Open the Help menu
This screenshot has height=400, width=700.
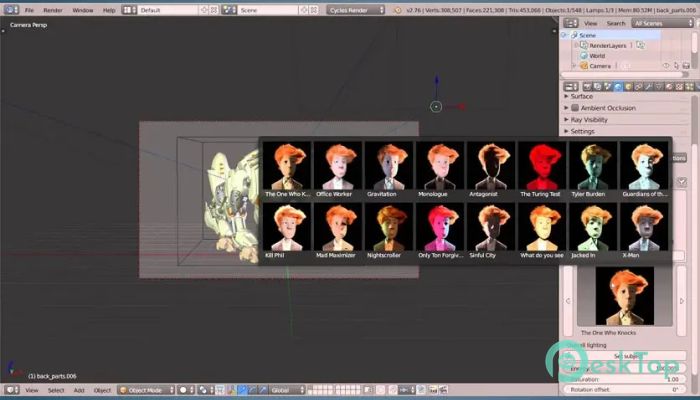click(x=109, y=10)
